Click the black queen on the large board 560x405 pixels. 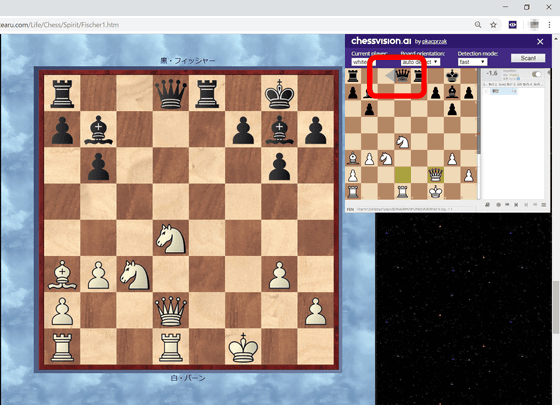[x=171, y=93]
